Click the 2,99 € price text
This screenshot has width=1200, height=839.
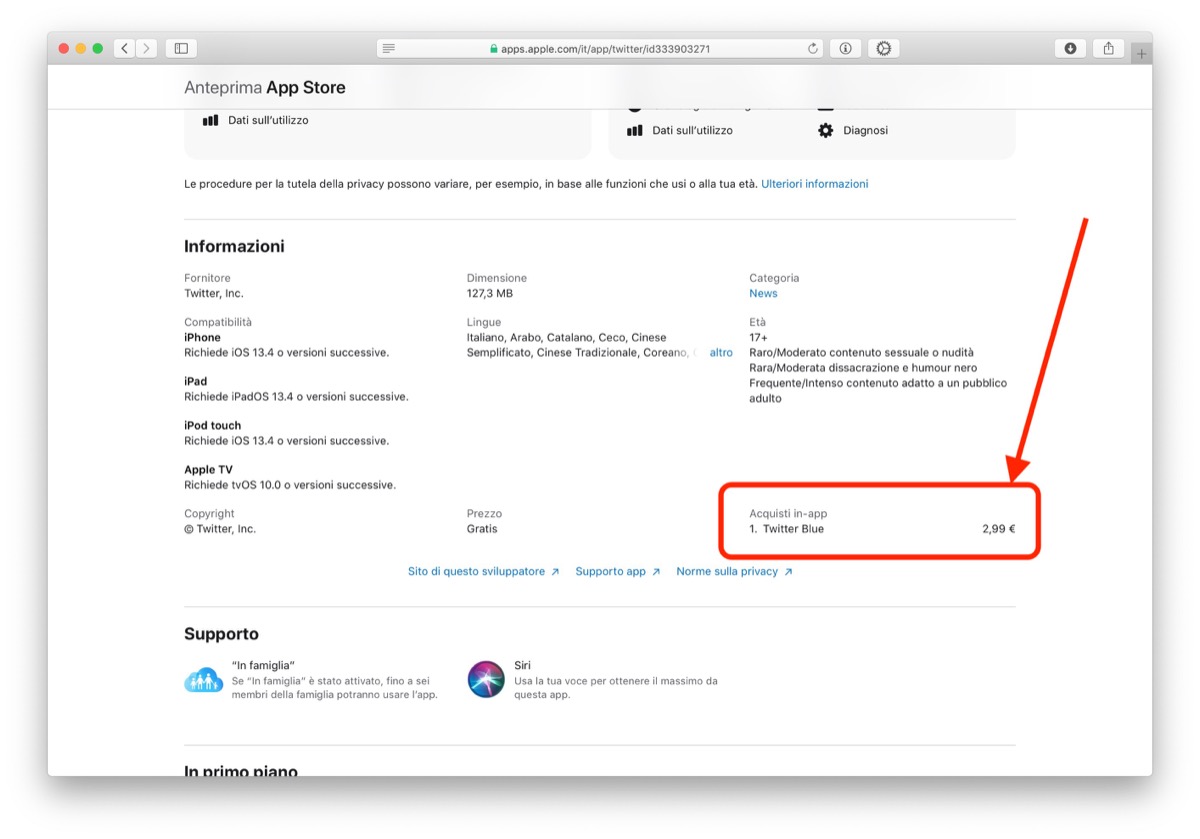[x=998, y=529]
